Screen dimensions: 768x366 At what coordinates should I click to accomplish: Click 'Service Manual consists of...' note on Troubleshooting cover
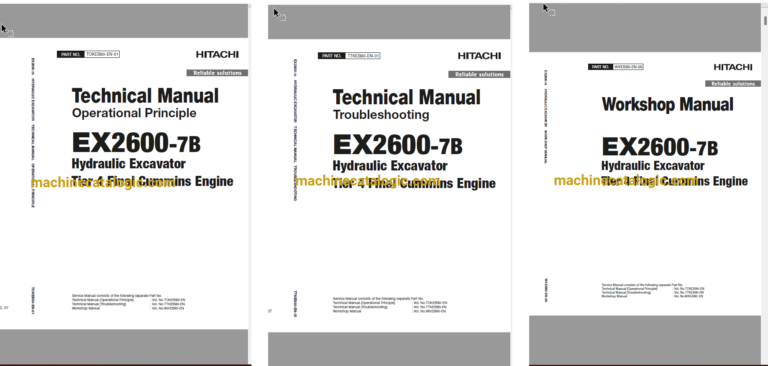point(390,305)
